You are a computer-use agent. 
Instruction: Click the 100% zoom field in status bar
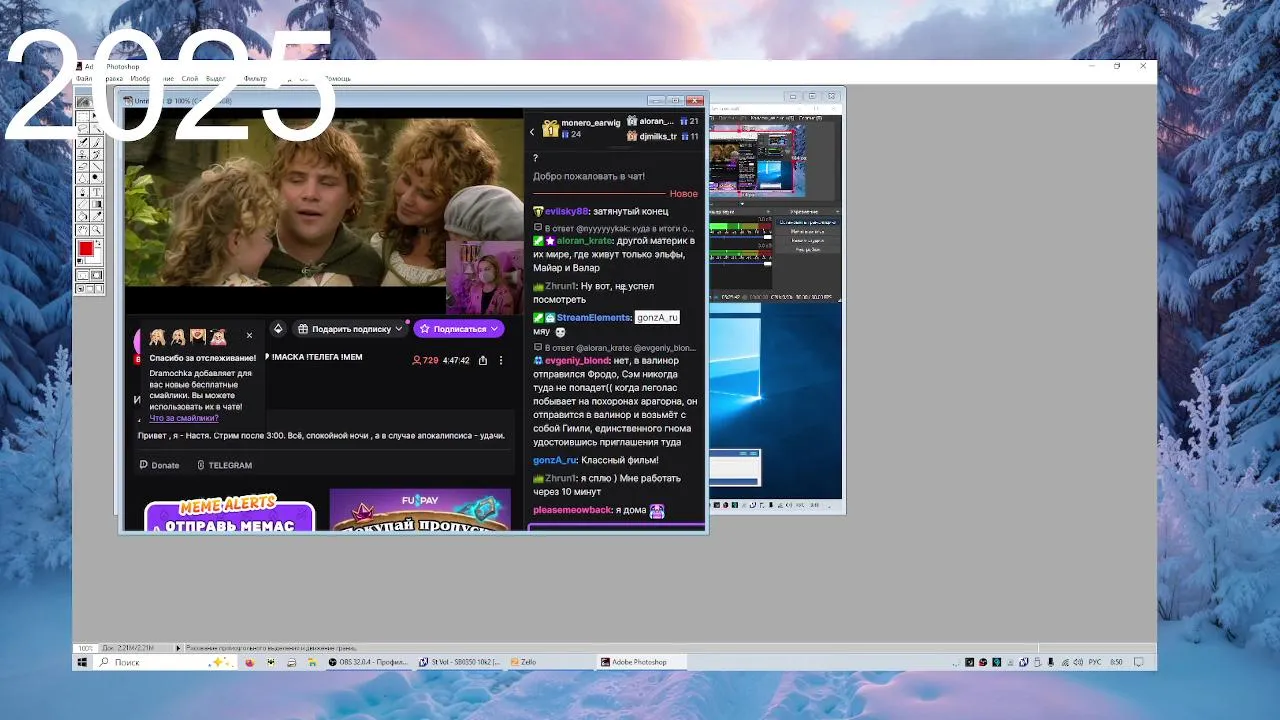[x=86, y=648]
